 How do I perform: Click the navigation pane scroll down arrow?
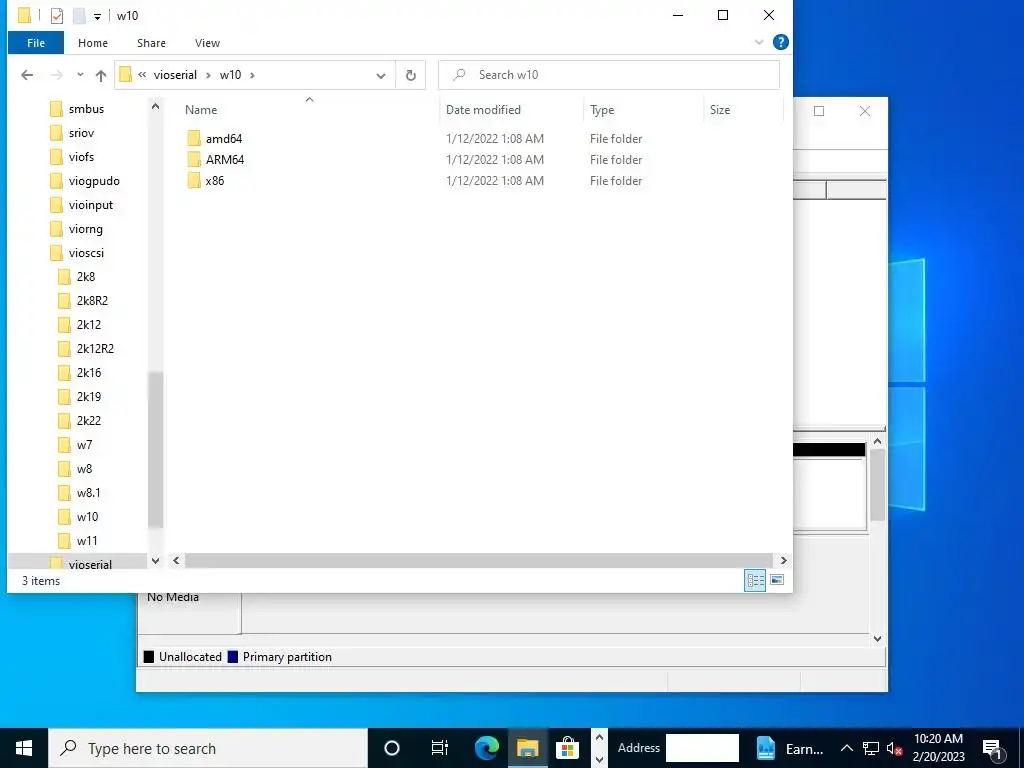pos(155,560)
